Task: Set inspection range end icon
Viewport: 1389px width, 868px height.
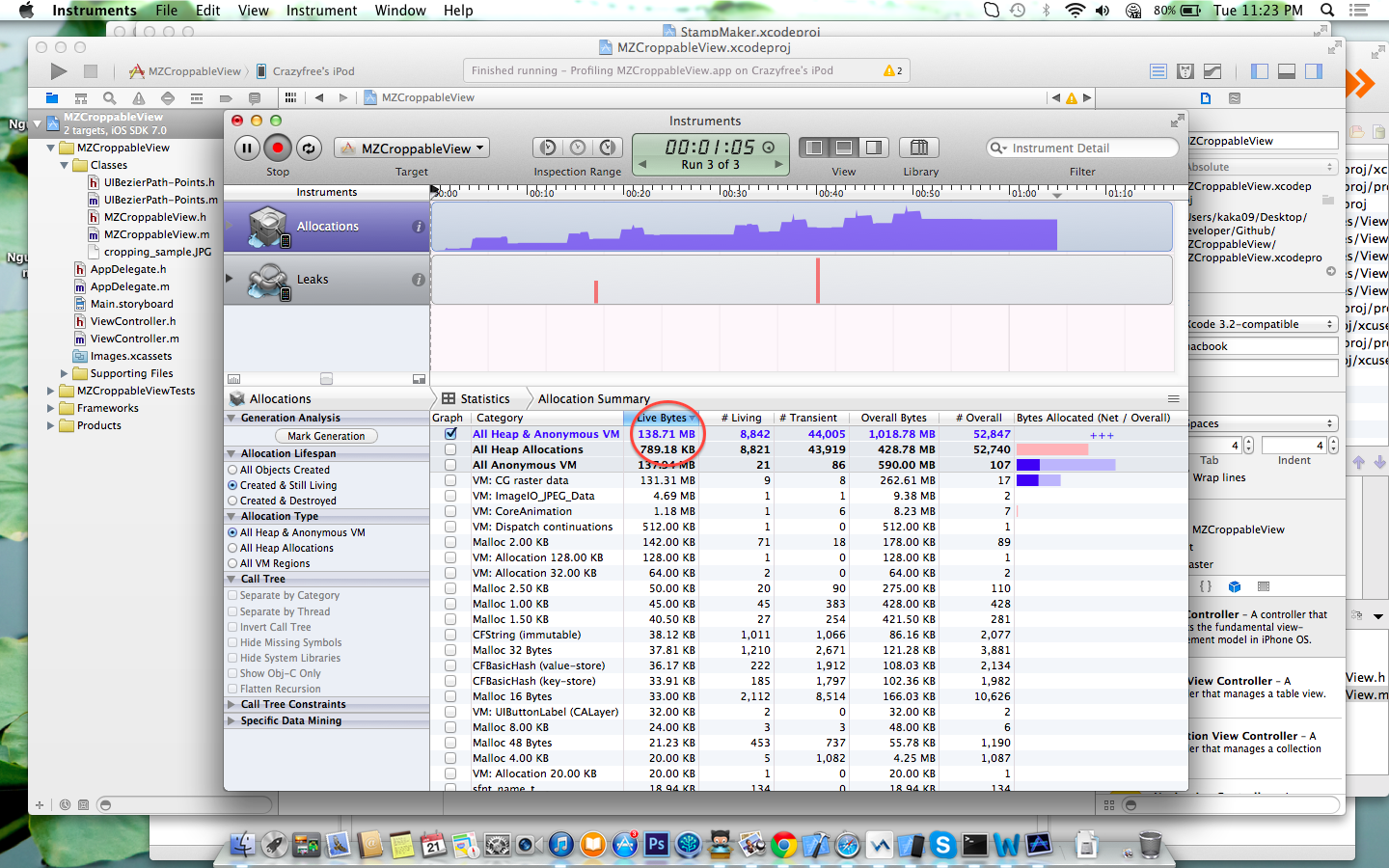Action: click(x=608, y=148)
